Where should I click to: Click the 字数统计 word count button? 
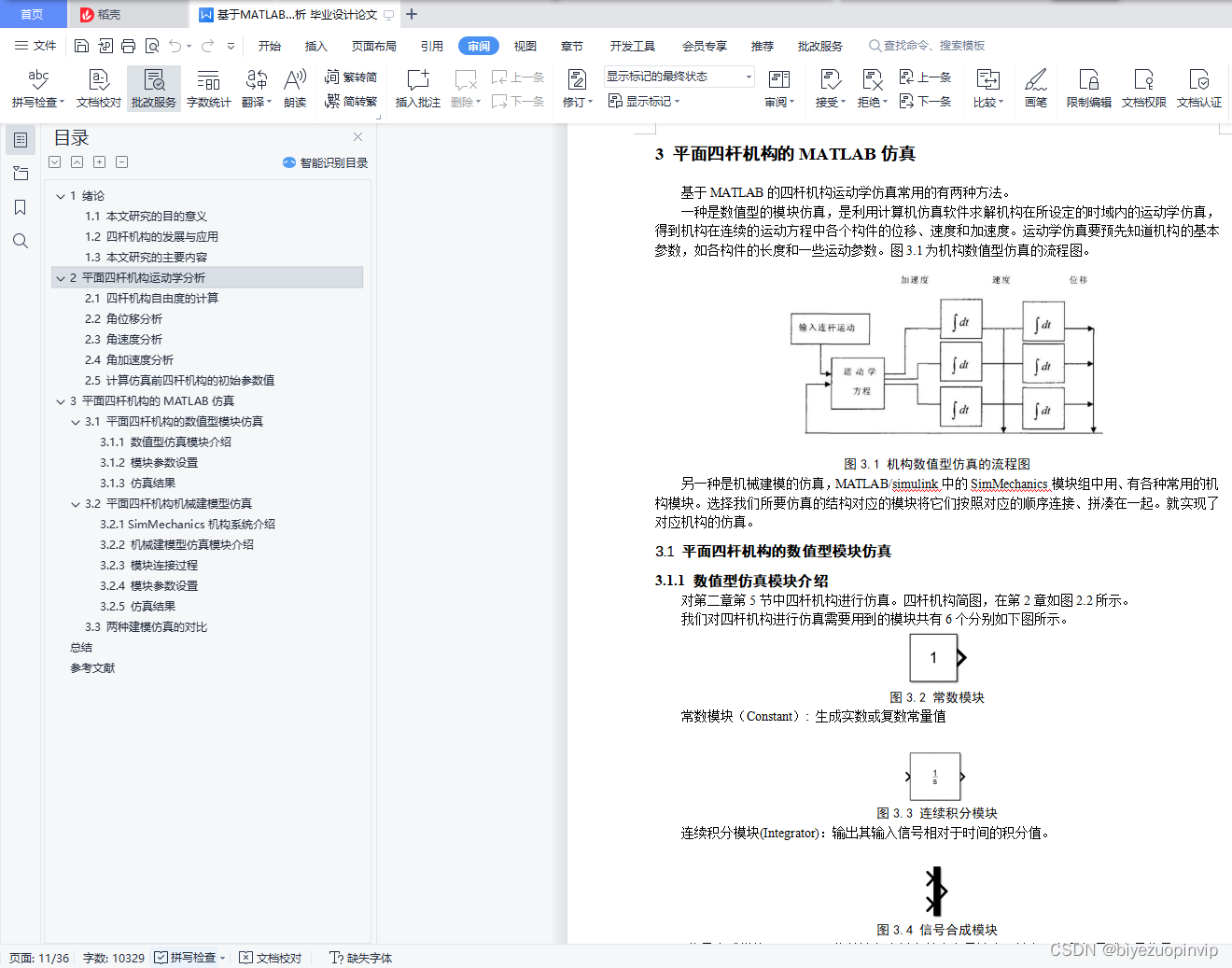tap(209, 89)
